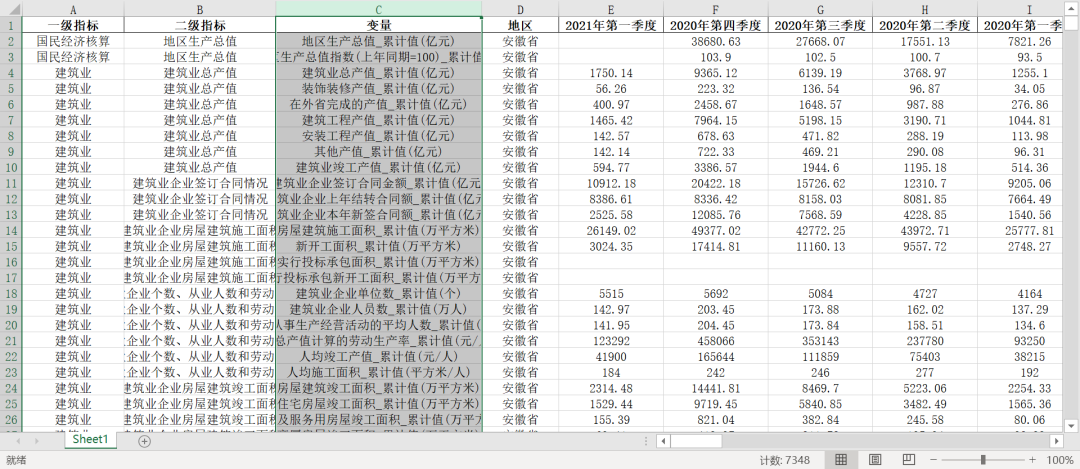
Task: Click the select-all corner of the grid
Action: click(11, 8)
